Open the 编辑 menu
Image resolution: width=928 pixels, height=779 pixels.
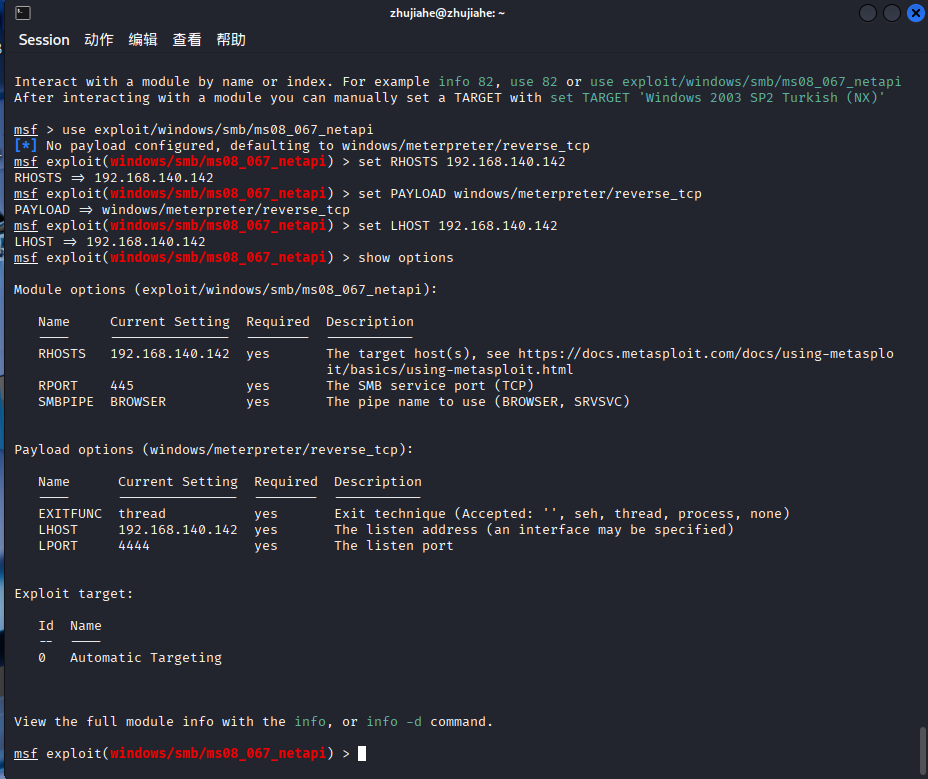click(x=143, y=40)
